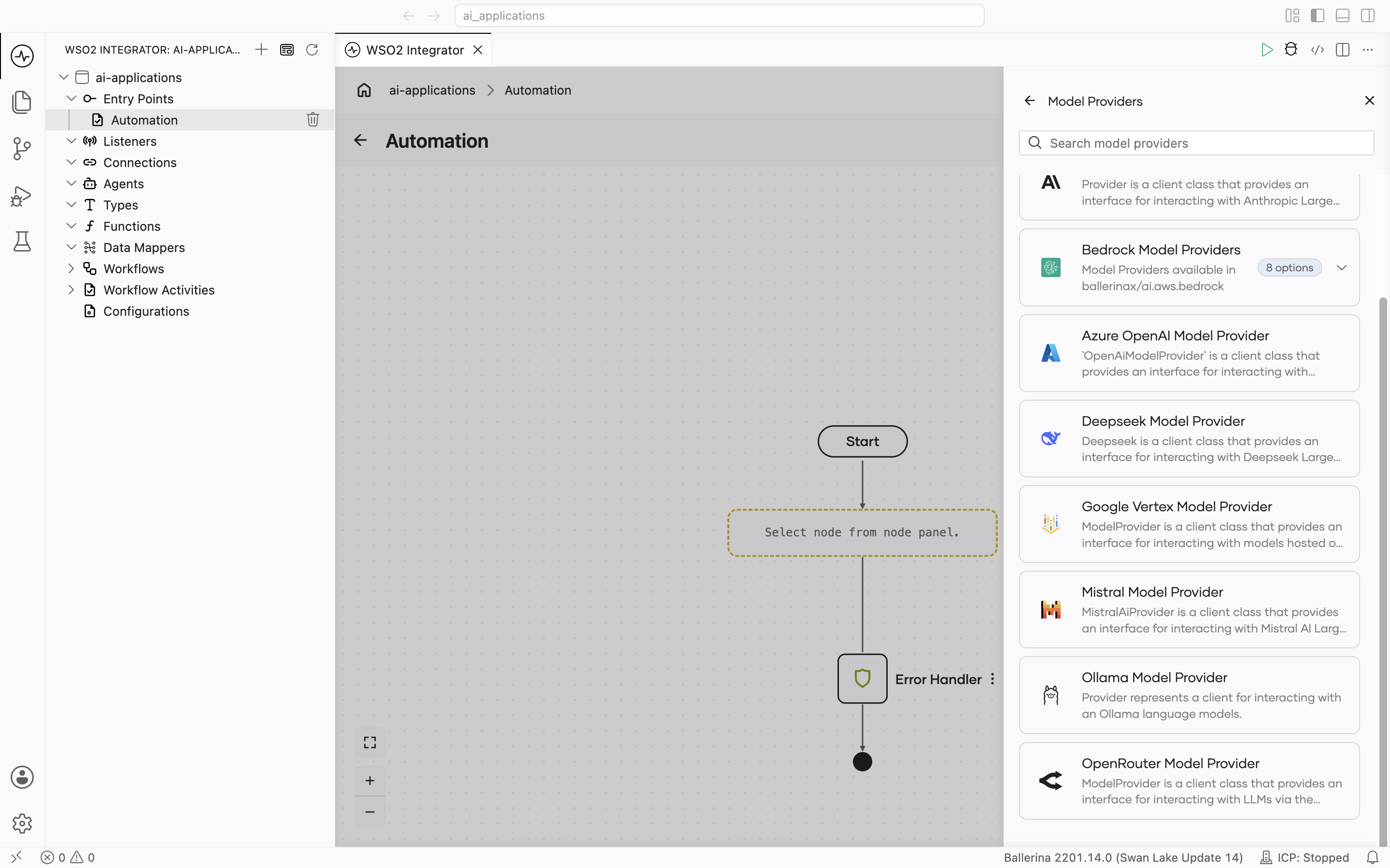Viewport: 1390px width, 868px height.
Task: Click the refresh icon in sidebar header
Action: [312, 49]
